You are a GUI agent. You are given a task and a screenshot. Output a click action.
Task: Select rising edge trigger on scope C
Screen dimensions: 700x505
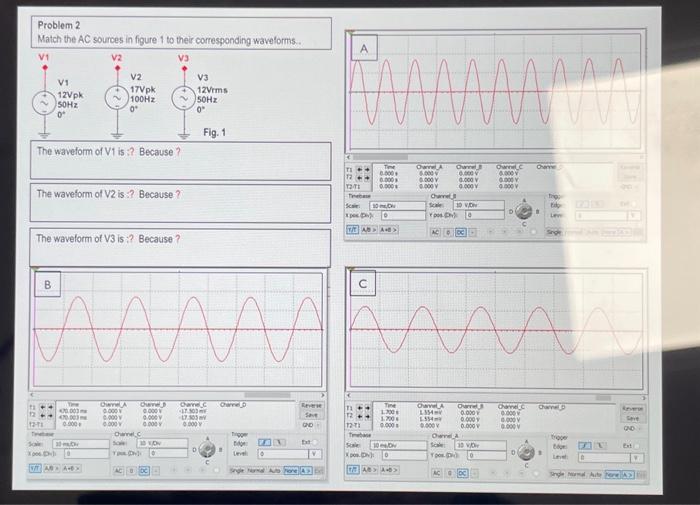click(x=585, y=446)
